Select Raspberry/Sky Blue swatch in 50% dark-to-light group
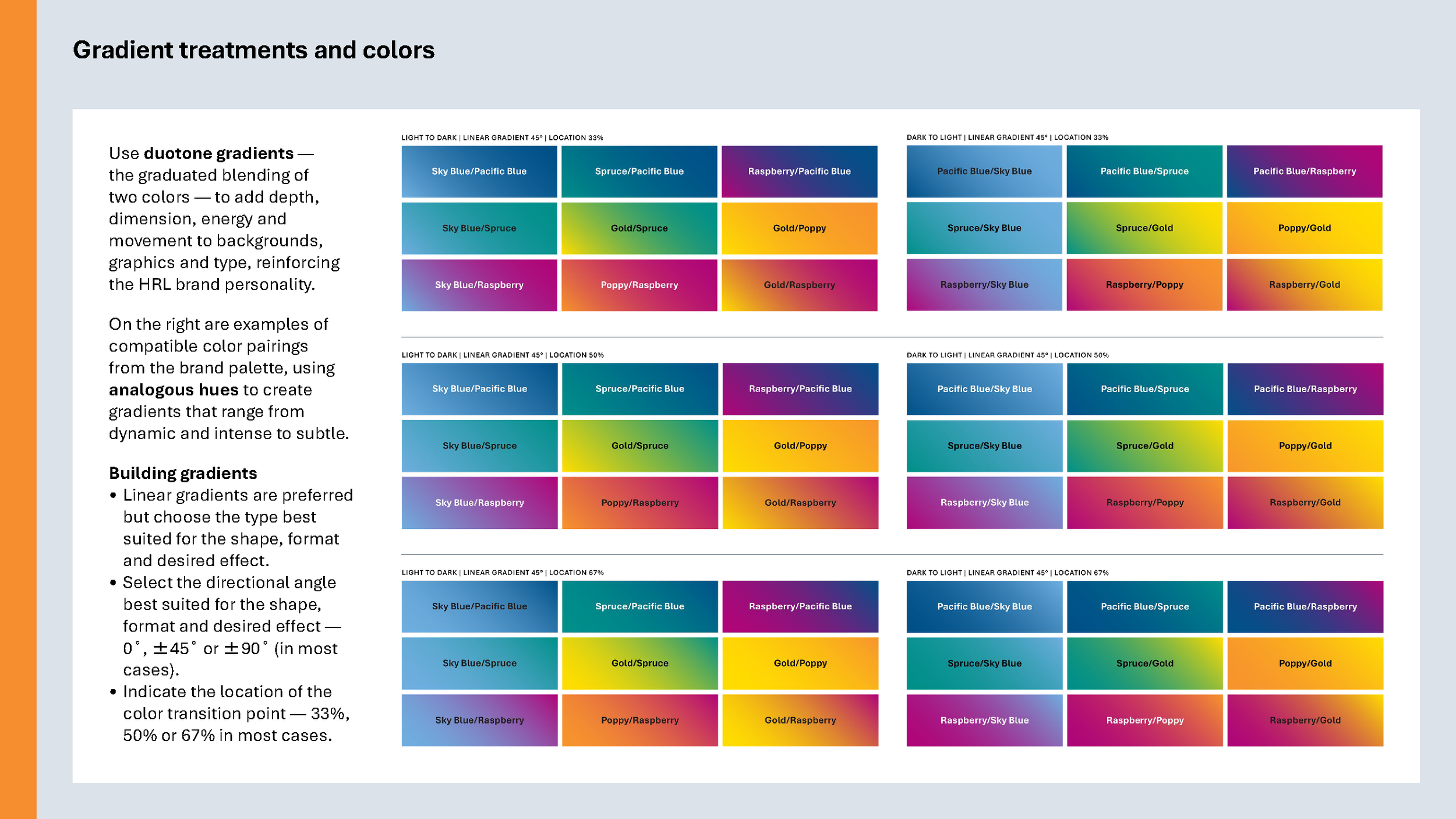Image resolution: width=1456 pixels, height=819 pixels. (x=984, y=502)
